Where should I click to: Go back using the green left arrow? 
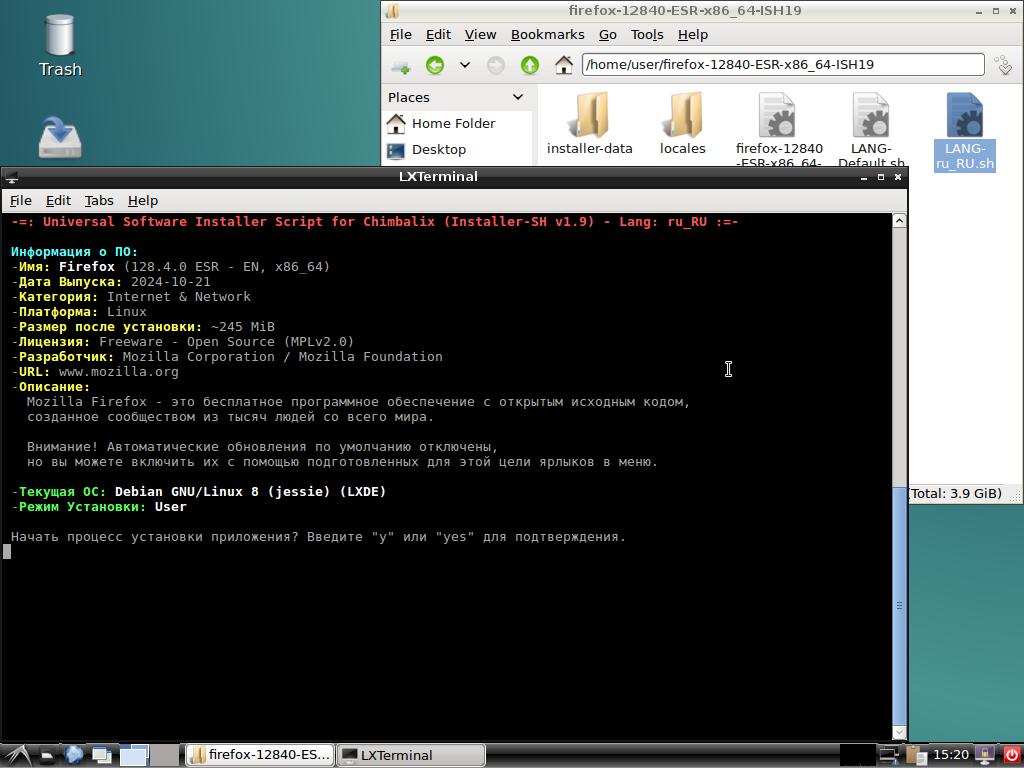[435, 65]
